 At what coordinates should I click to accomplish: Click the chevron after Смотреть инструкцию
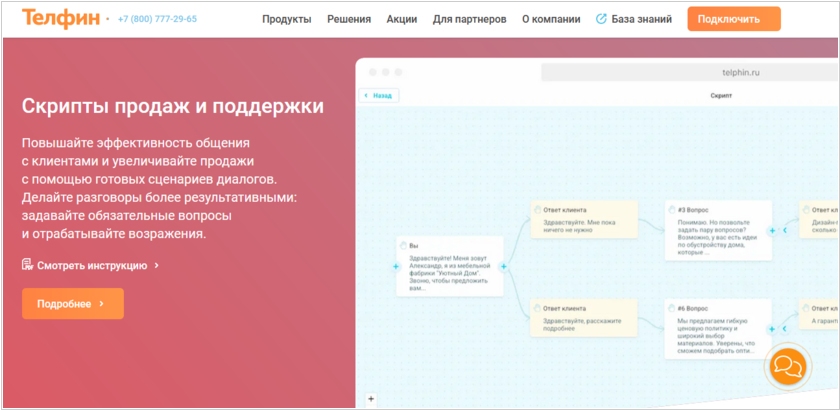156,265
